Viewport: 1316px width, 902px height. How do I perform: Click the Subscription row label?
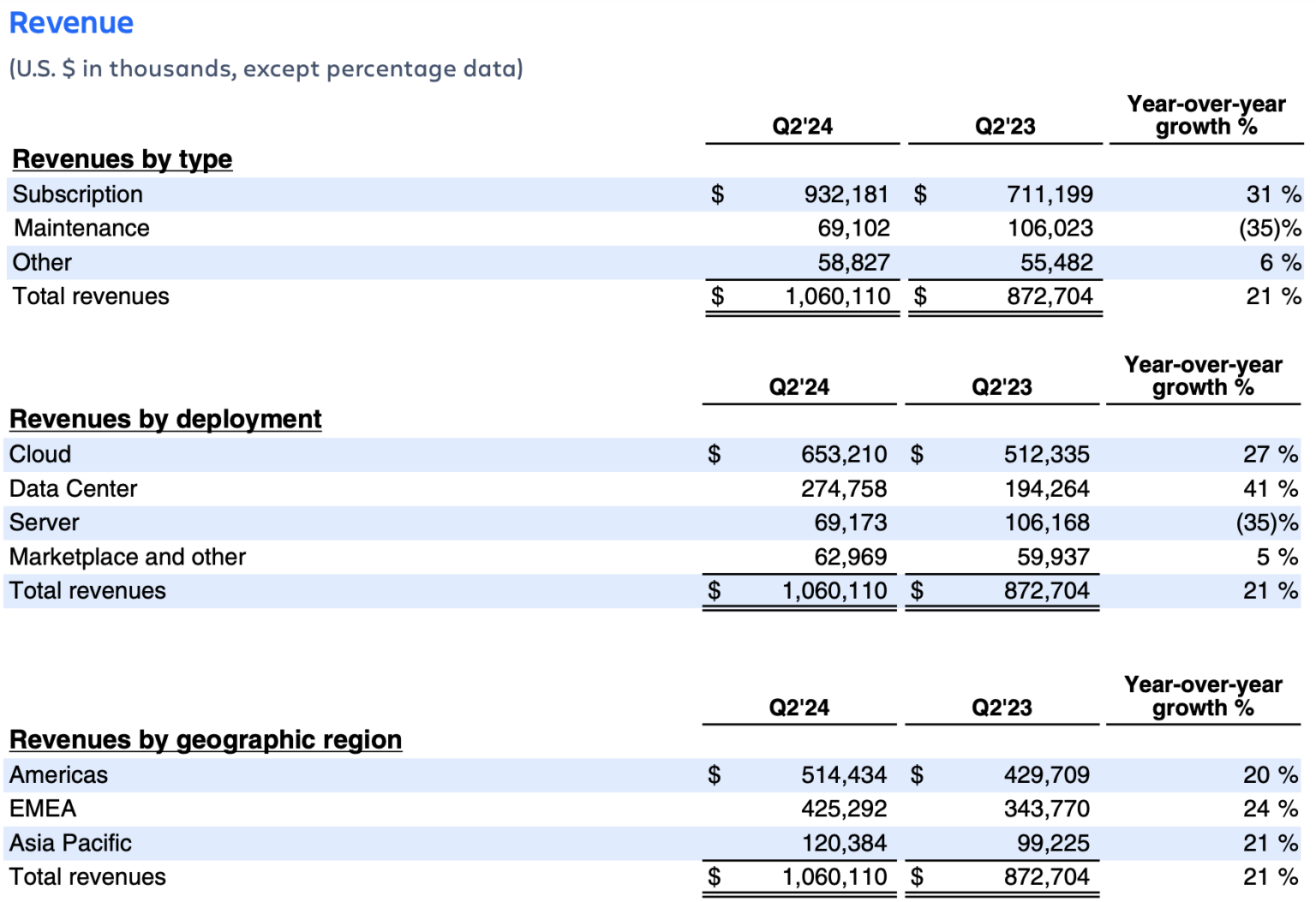point(77,194)
